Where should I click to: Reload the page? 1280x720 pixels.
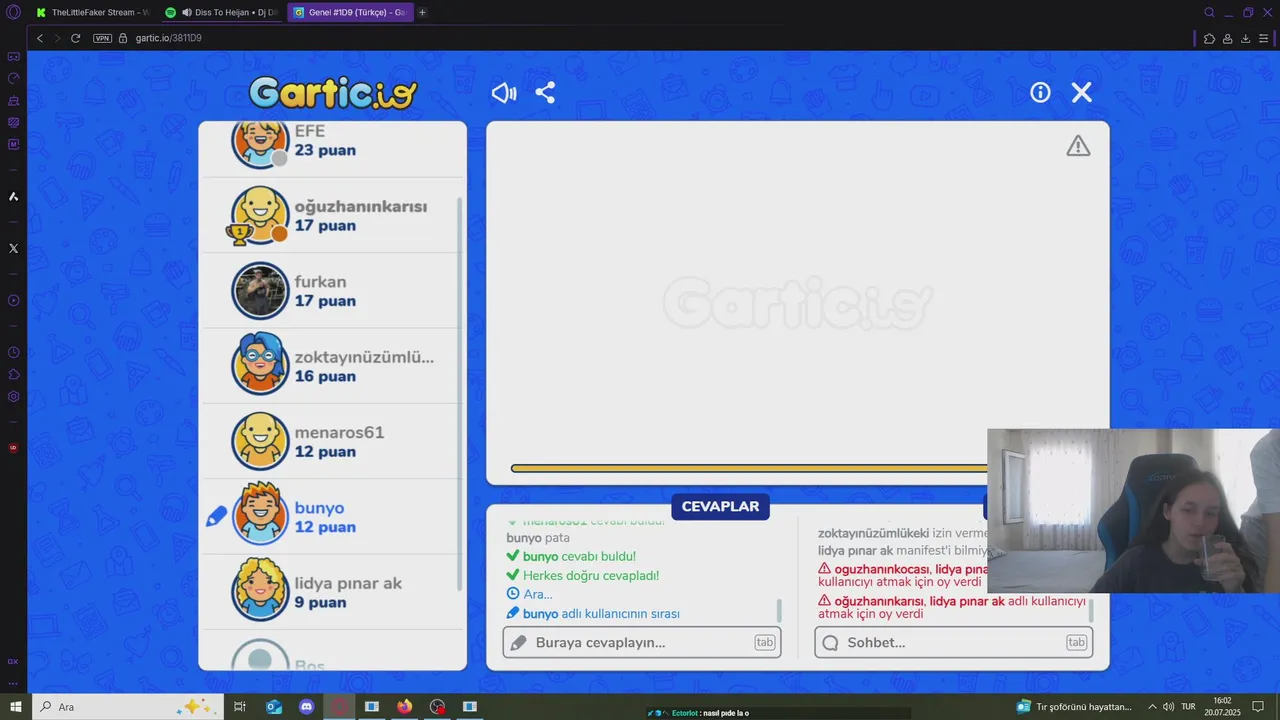pyautogui.click(x=75, y=38)
